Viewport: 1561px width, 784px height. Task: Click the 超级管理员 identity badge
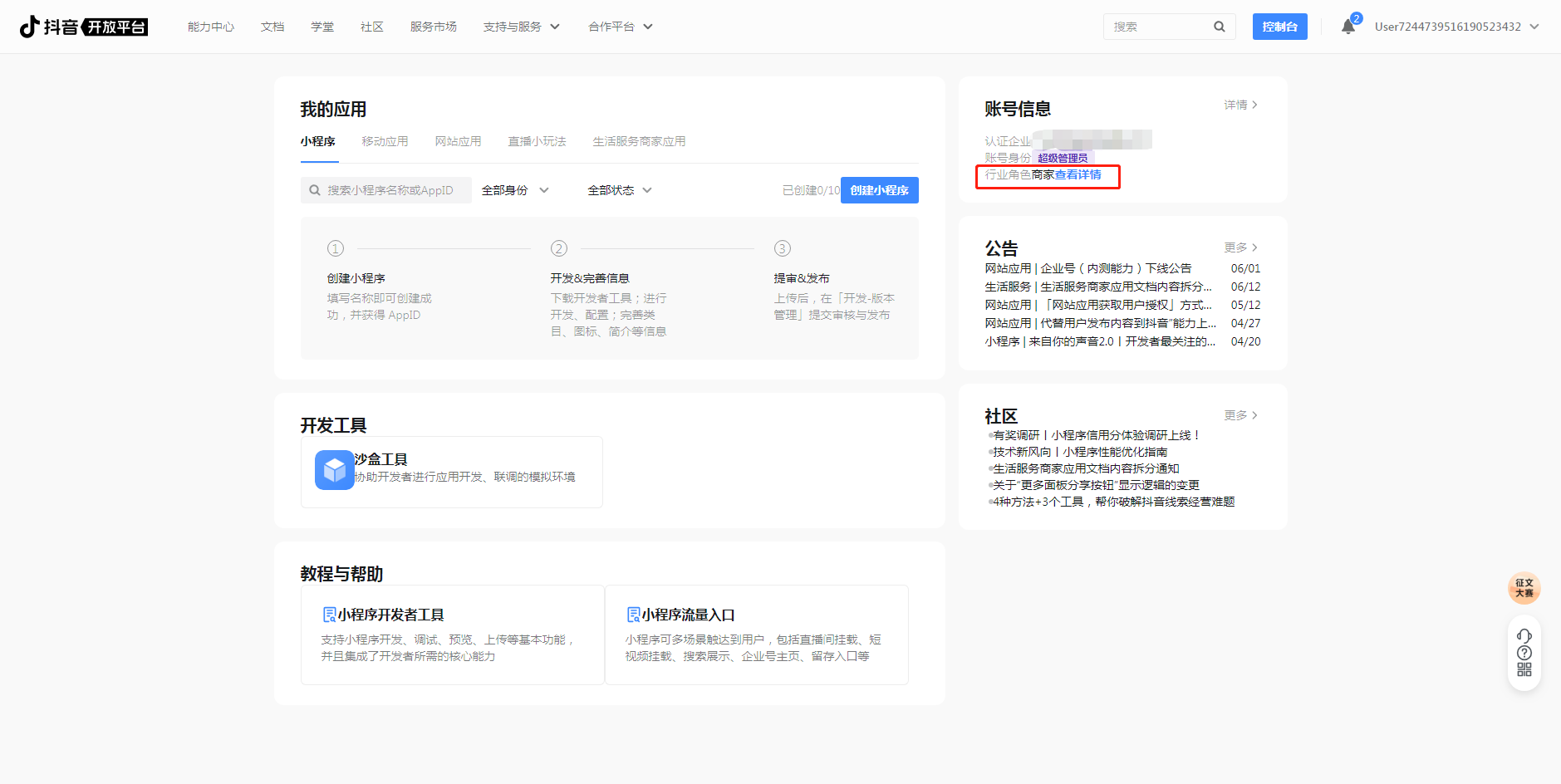click(x=1063, y=158)
